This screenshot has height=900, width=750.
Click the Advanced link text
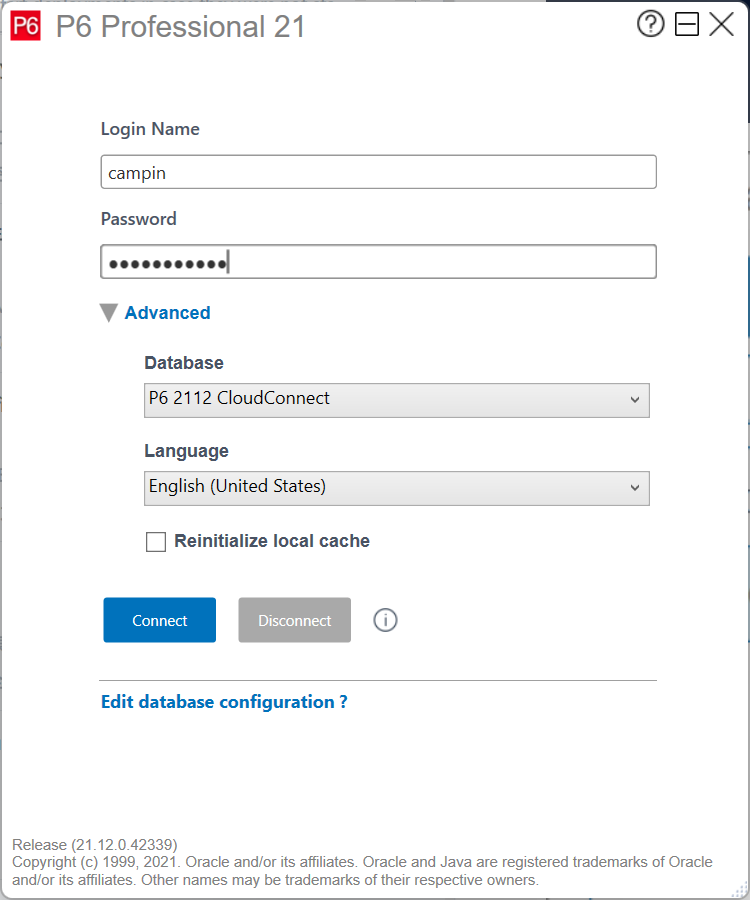168,313
